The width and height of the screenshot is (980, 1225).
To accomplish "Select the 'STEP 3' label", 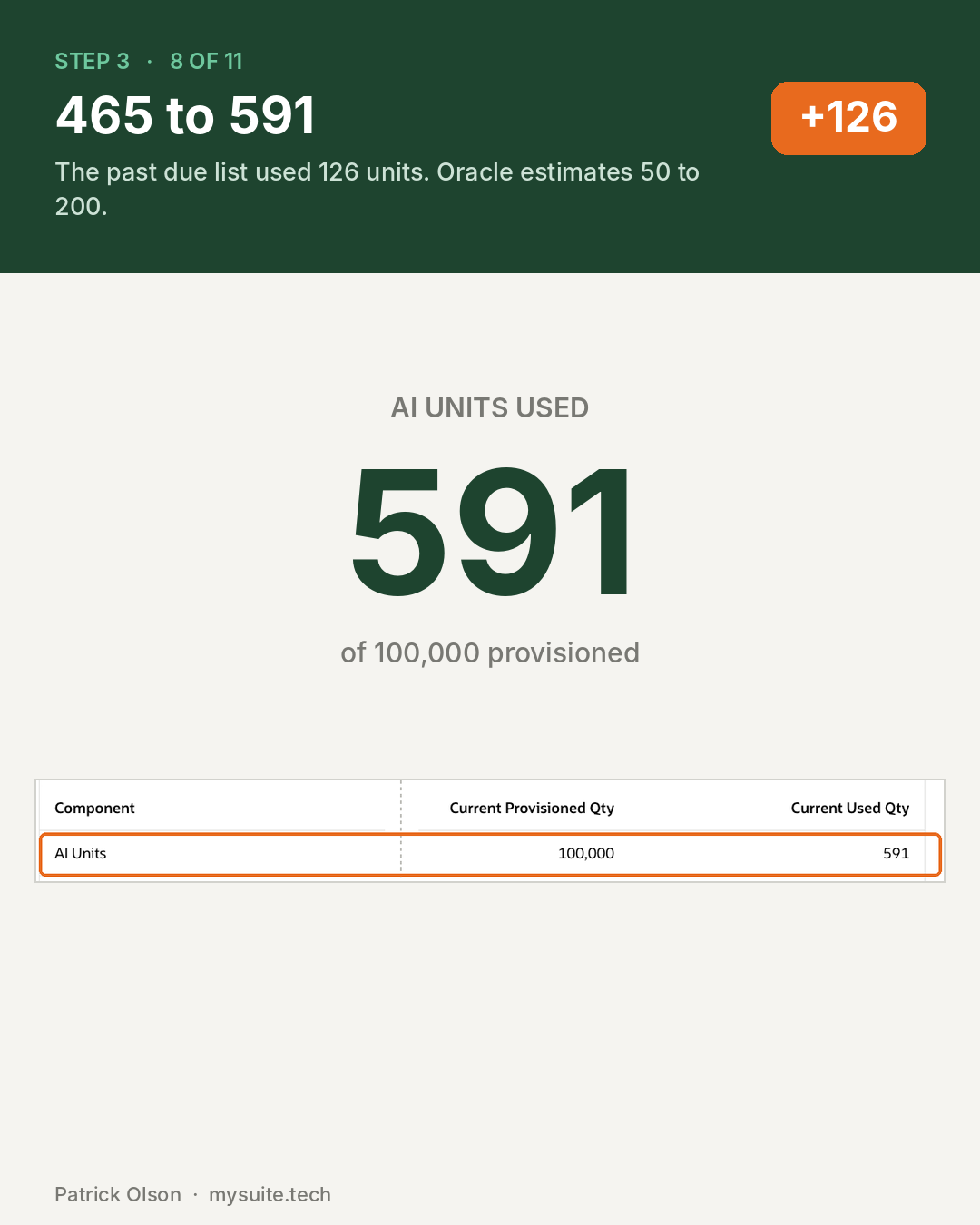I will coord(92,62).
